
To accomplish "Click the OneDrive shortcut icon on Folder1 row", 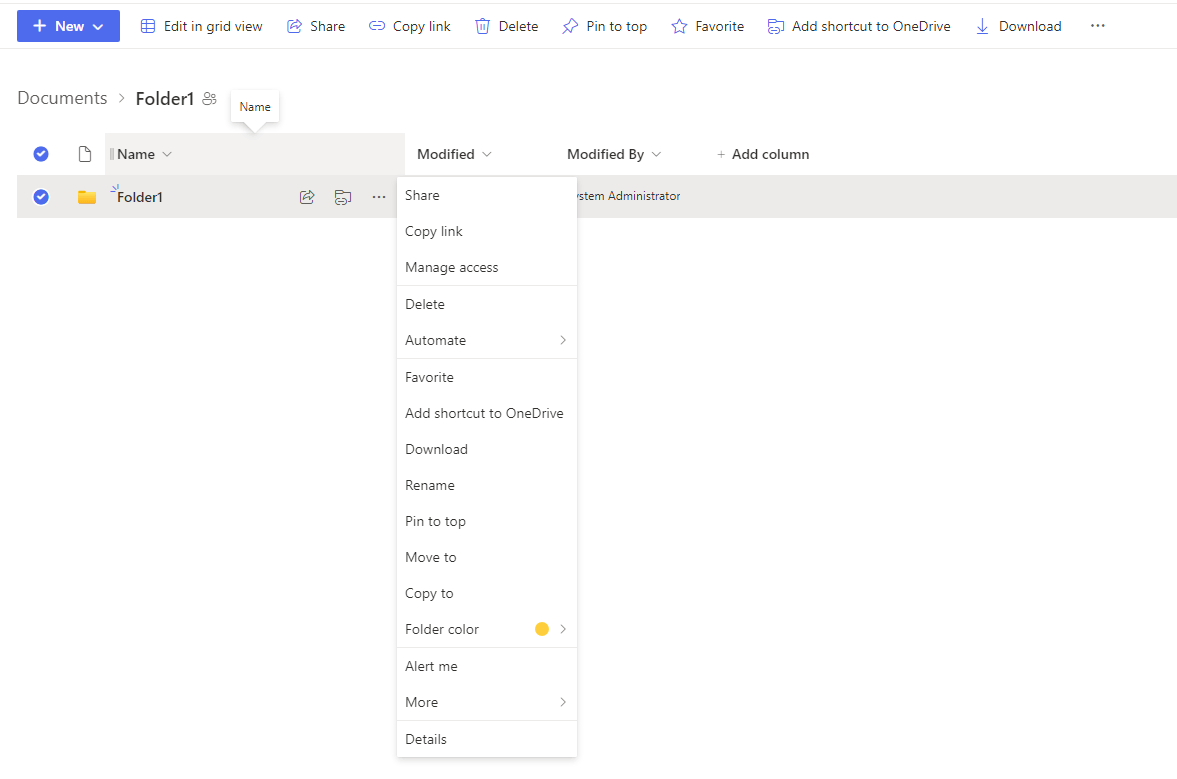I will click(343, 197).
